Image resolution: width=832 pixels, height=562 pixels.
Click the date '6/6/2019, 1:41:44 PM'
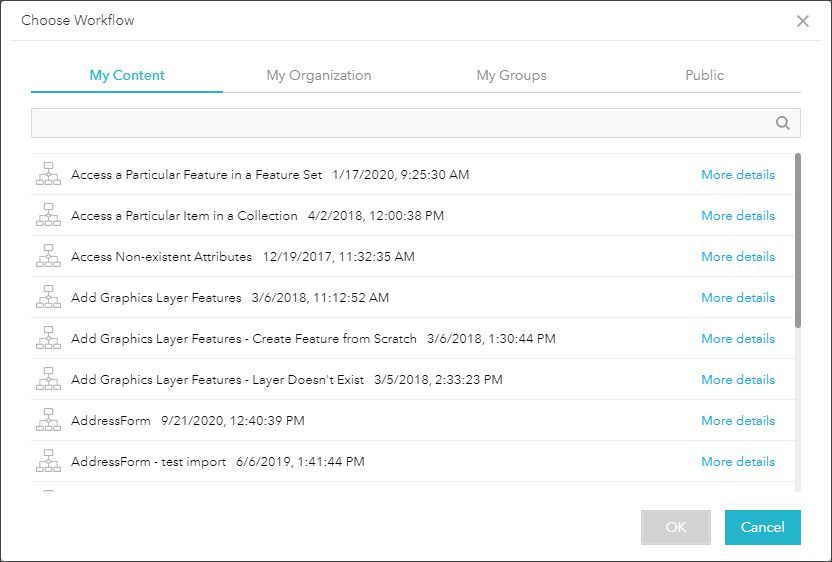coord(300,461)
